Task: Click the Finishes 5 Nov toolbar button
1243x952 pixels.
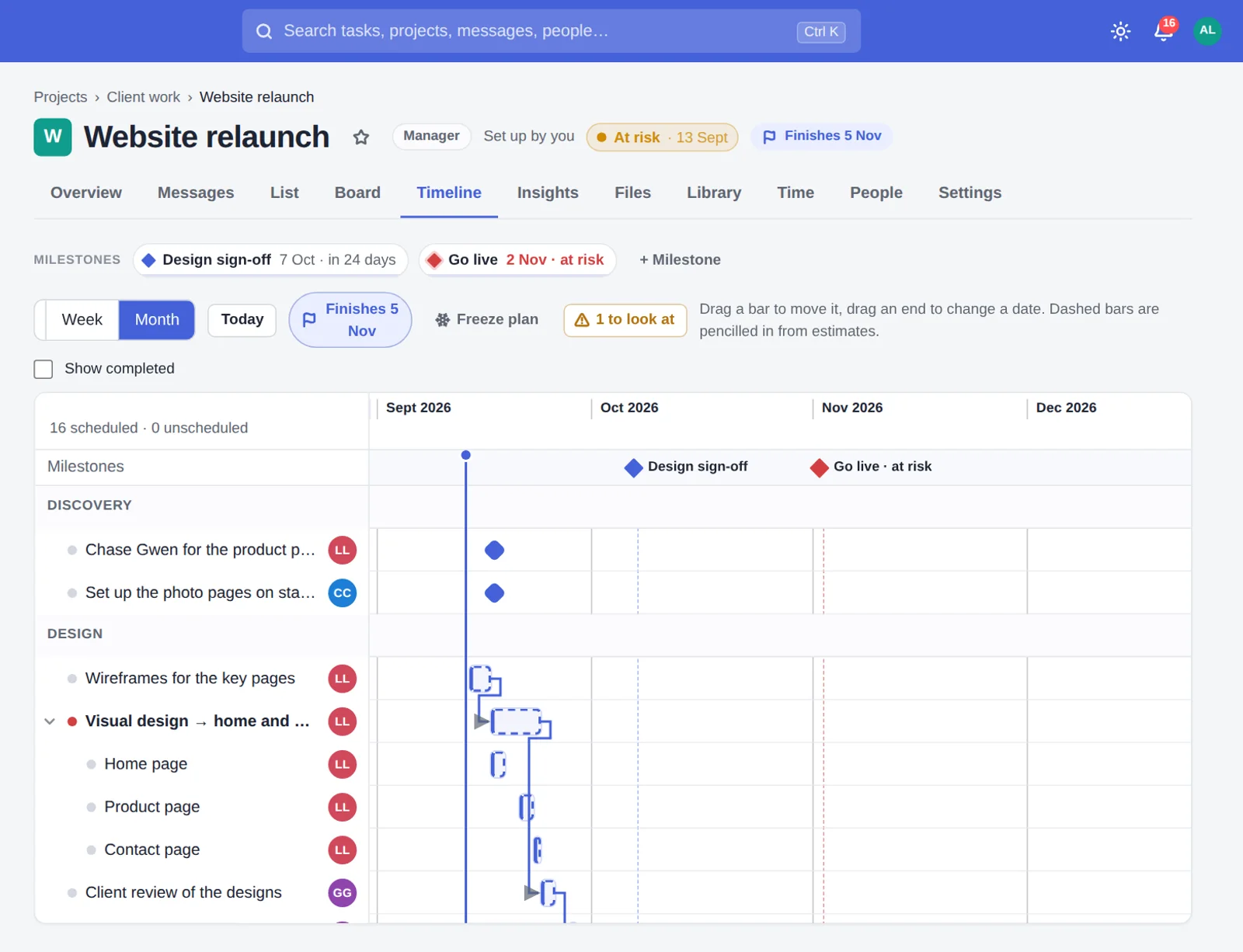Action: (350, 320)
